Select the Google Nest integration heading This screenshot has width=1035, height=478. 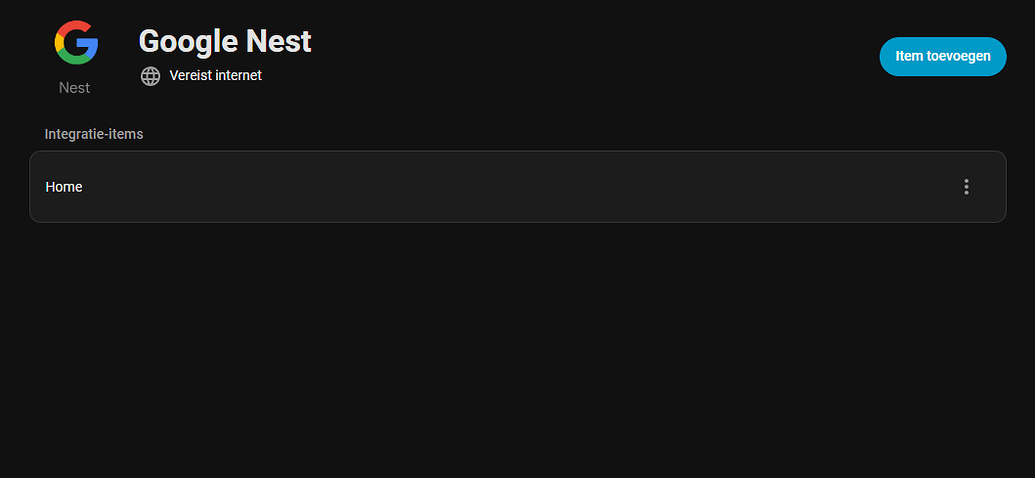225,42
